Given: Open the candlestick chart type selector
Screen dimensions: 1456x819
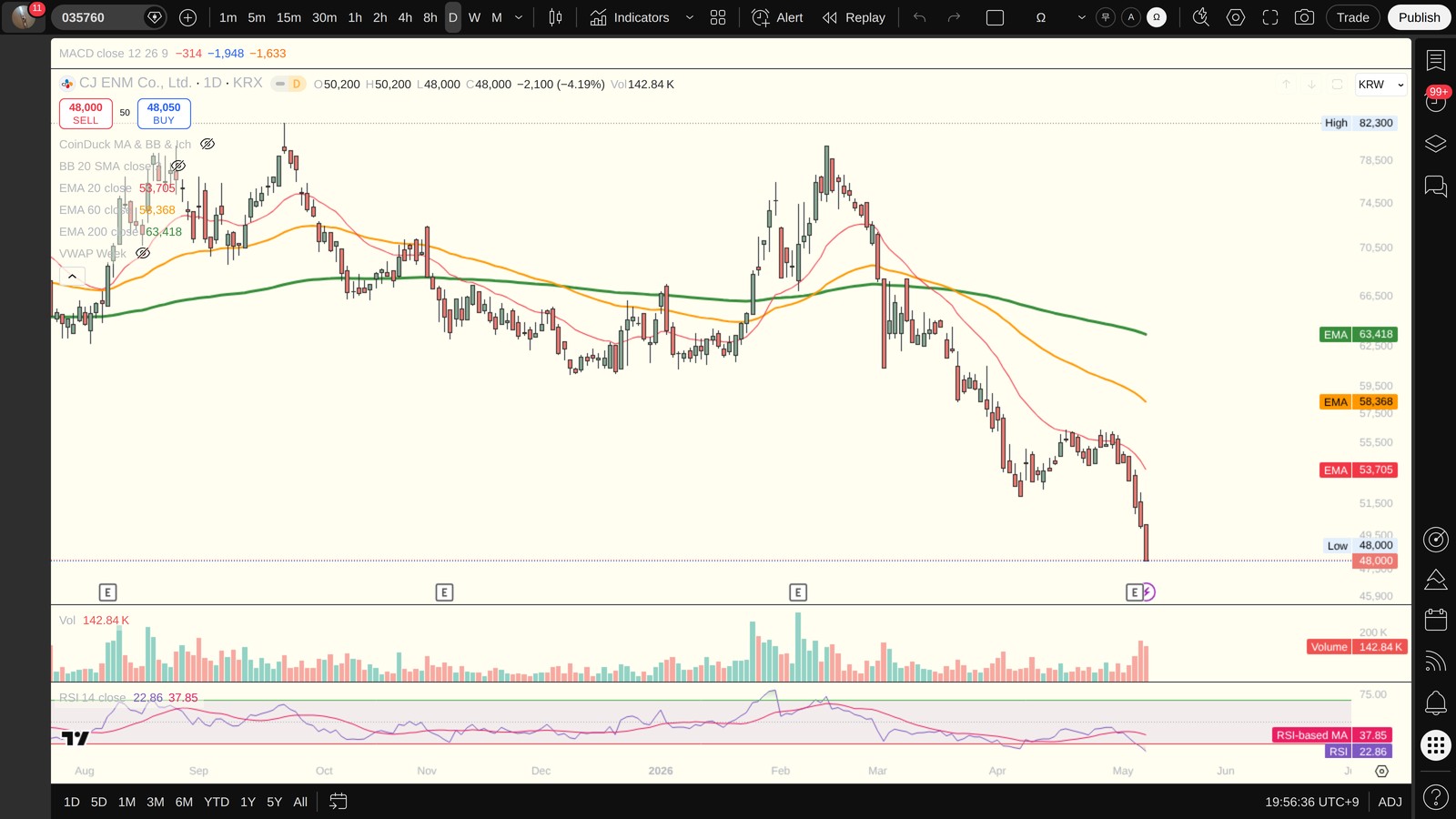Looking at the screenshot, I should (555, 17).
